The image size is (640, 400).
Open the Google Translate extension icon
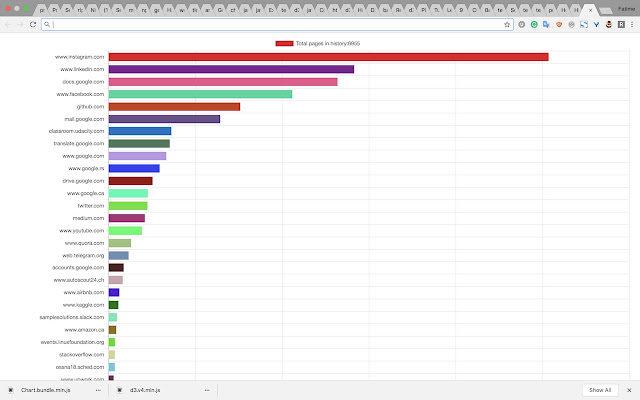click(x=546, y=24)
